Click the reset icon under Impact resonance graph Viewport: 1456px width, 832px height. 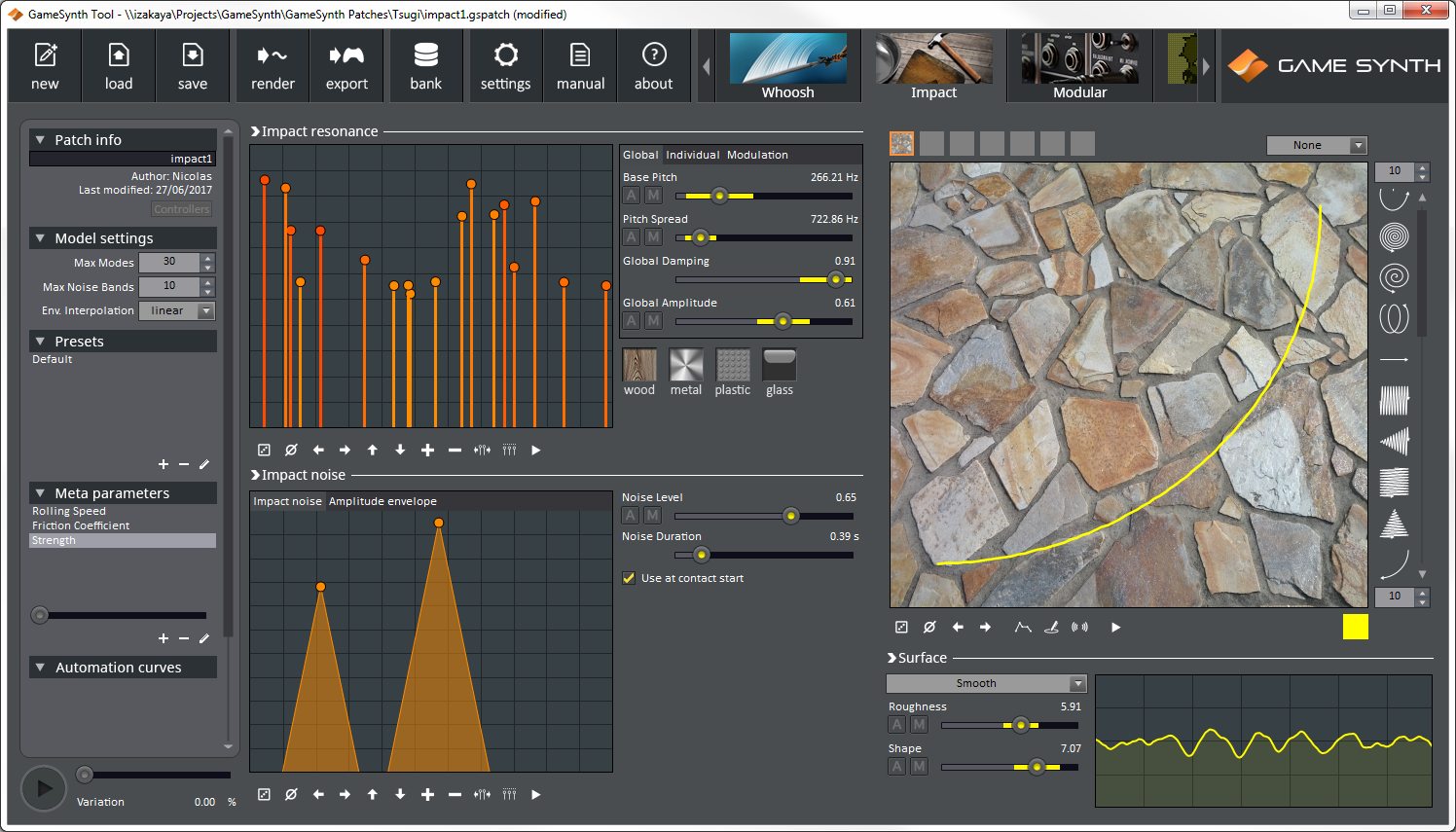(x=291, y=450)
